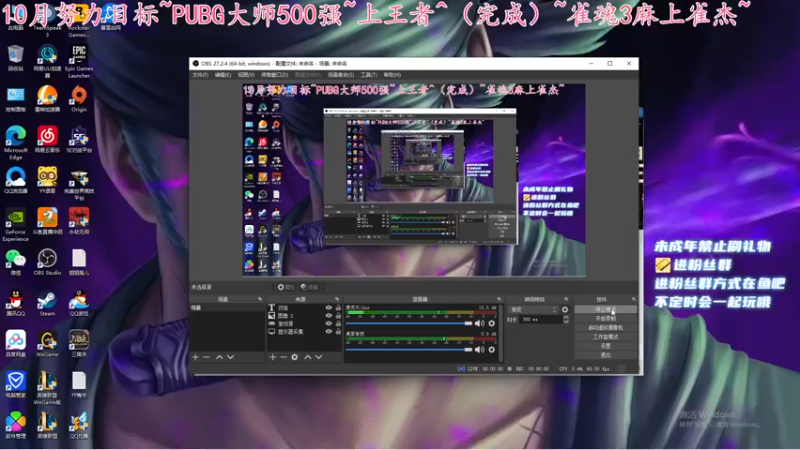Toggle visibility of the 图像 2 image source
800x450 pixels.
(x=329, y=316)
